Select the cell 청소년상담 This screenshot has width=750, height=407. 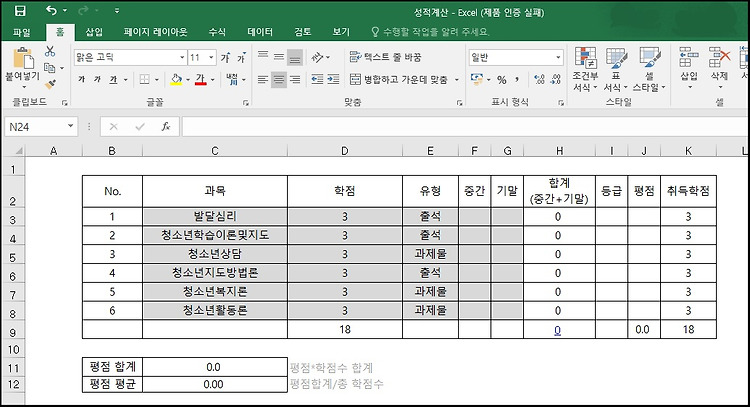(x=215, y=254)
